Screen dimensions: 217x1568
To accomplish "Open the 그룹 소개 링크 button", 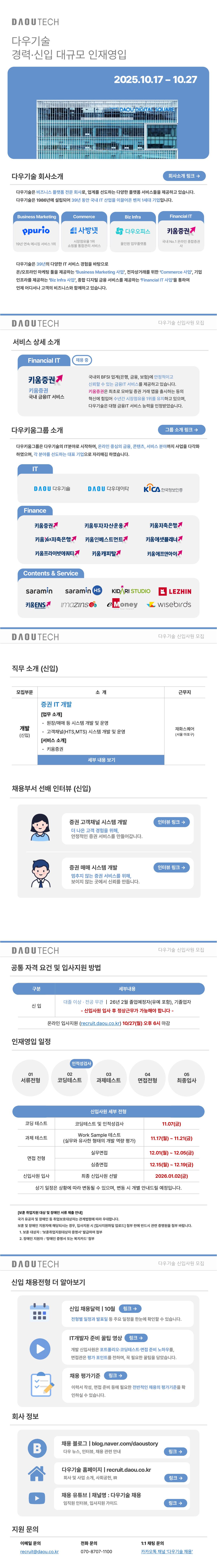I will click(x=181, y=430).
